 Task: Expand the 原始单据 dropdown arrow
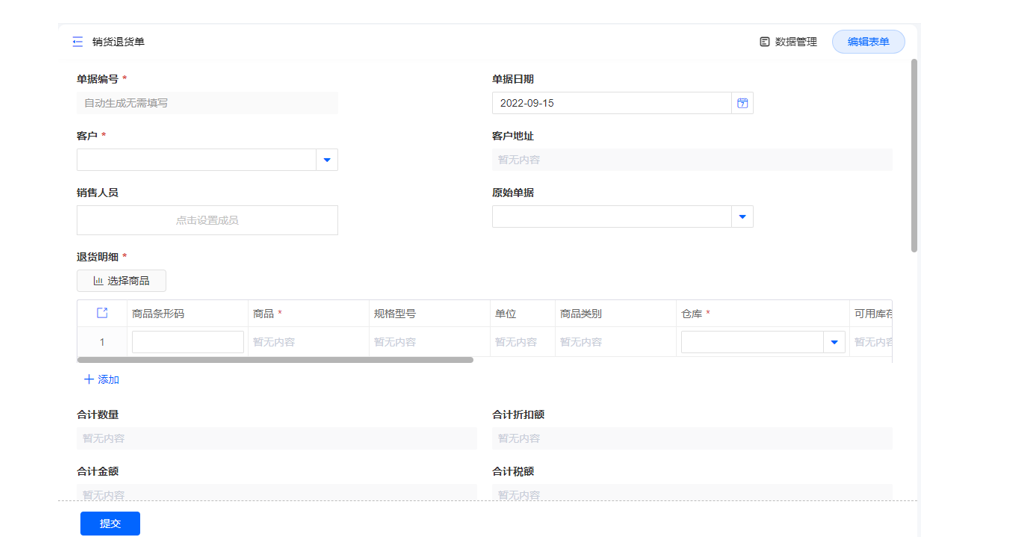[x=741, y=217]
